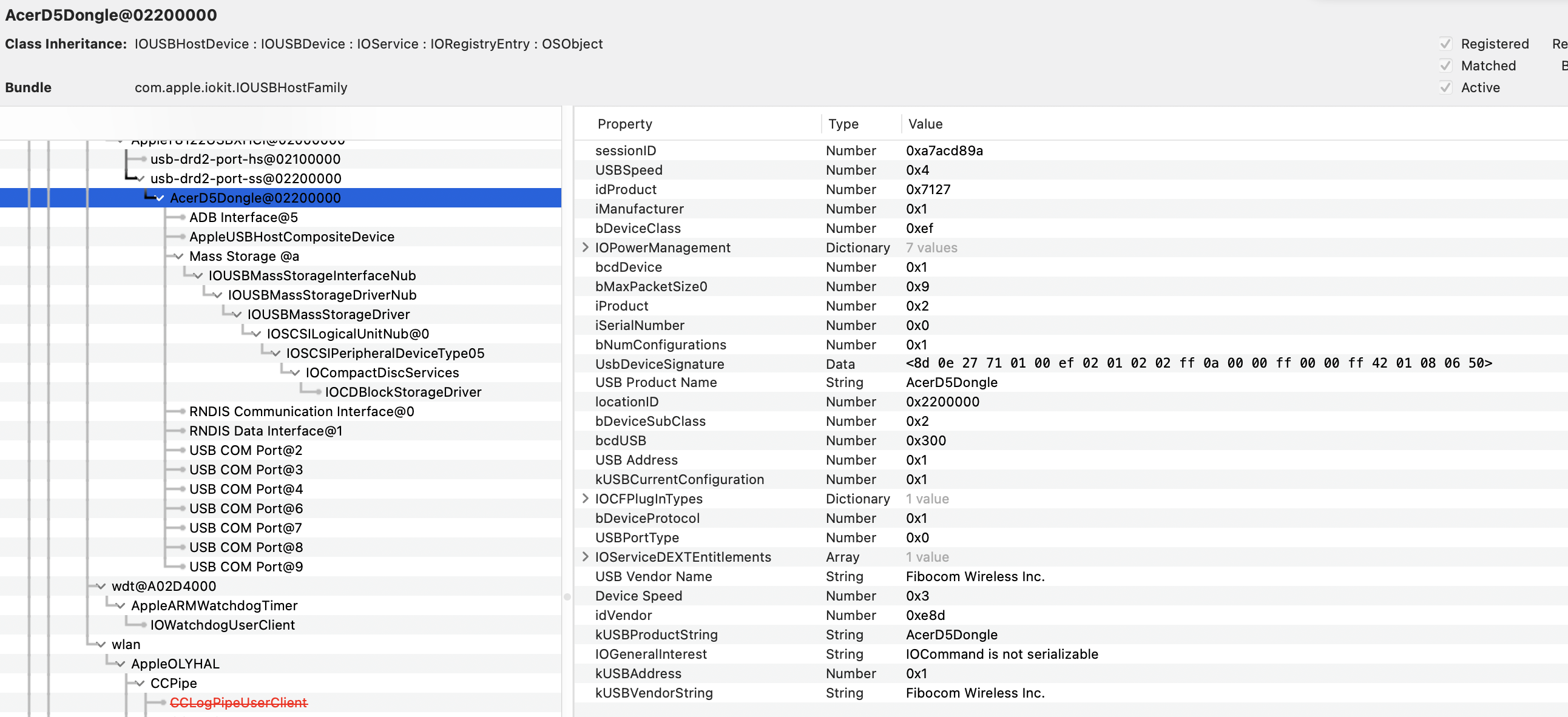Select the UsbDeviceSignature property row
Screen dimensions: 1568x717
[659, 364]
